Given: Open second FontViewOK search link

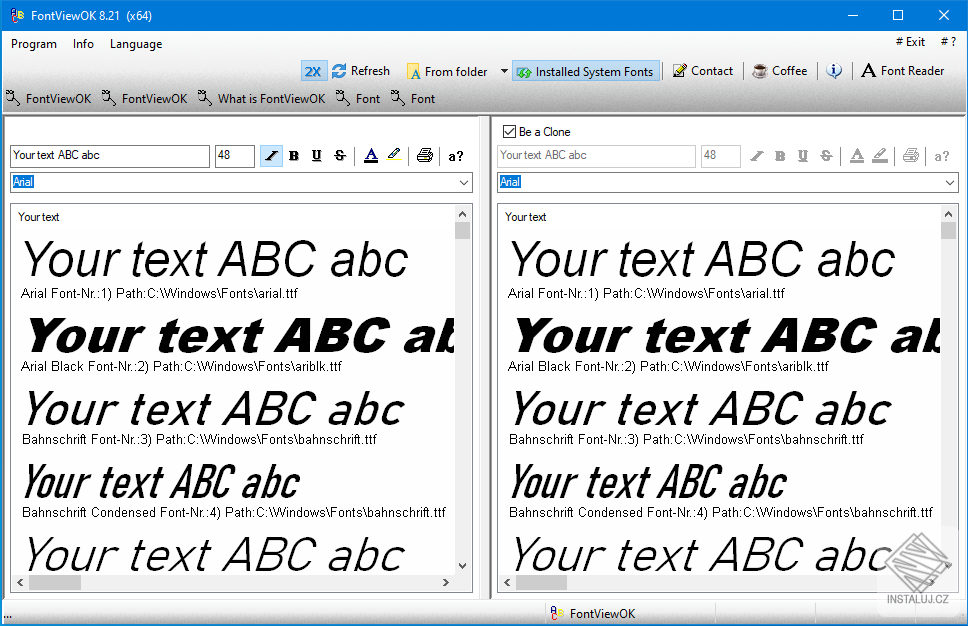Looking at the screenshot, I should click(144, 98).
